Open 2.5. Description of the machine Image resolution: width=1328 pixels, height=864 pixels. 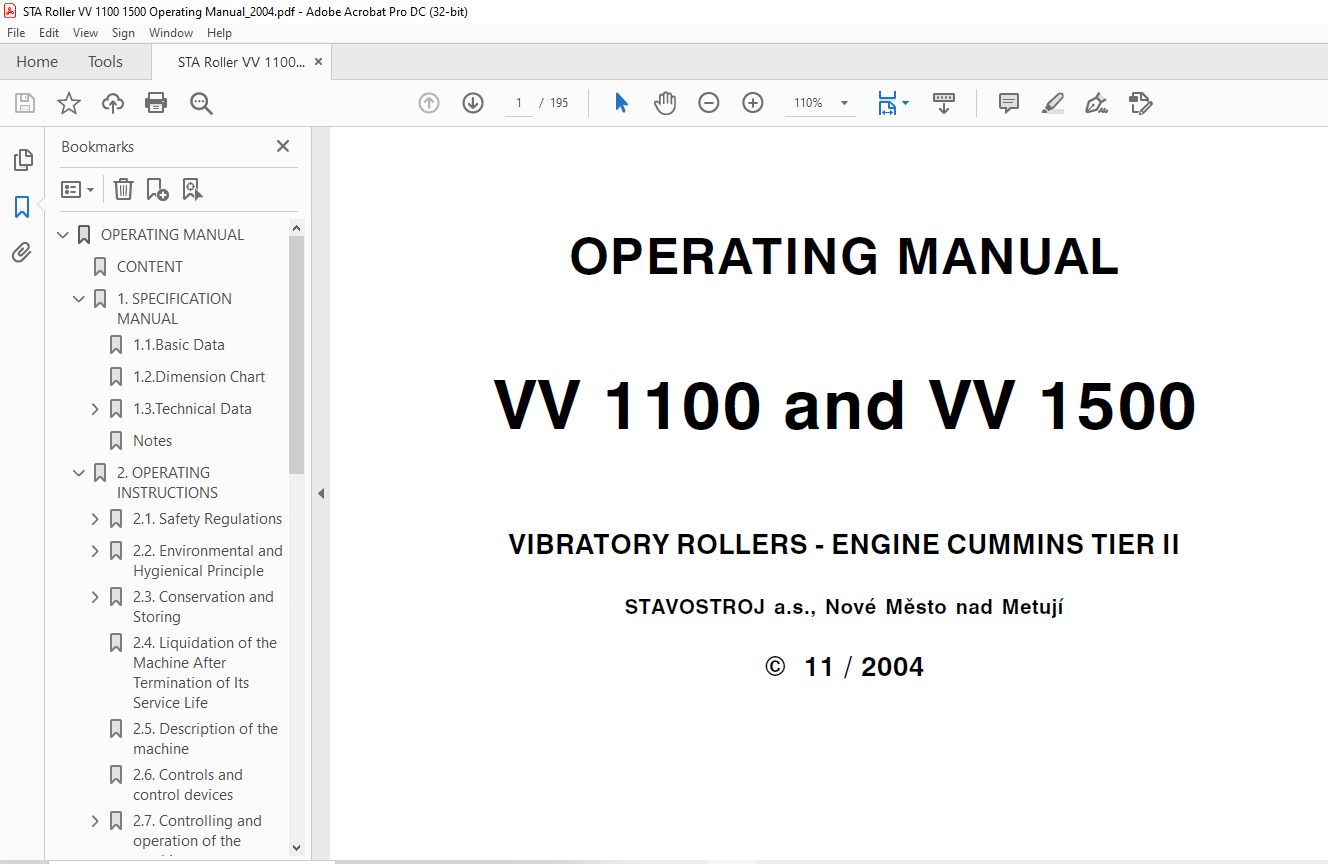(x=205, y=739)
